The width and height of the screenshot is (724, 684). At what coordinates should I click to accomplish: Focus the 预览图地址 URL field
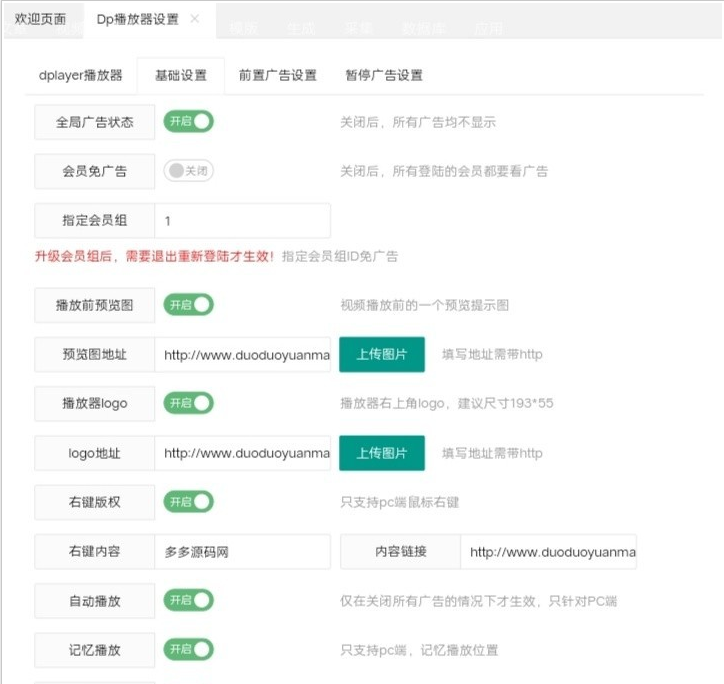coord(242,354)
